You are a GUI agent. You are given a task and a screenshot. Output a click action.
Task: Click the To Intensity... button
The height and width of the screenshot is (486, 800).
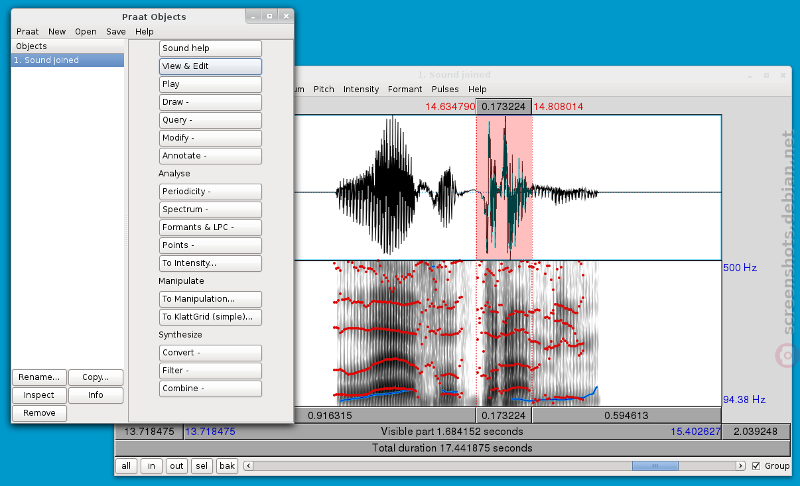[x=210, y=263]
